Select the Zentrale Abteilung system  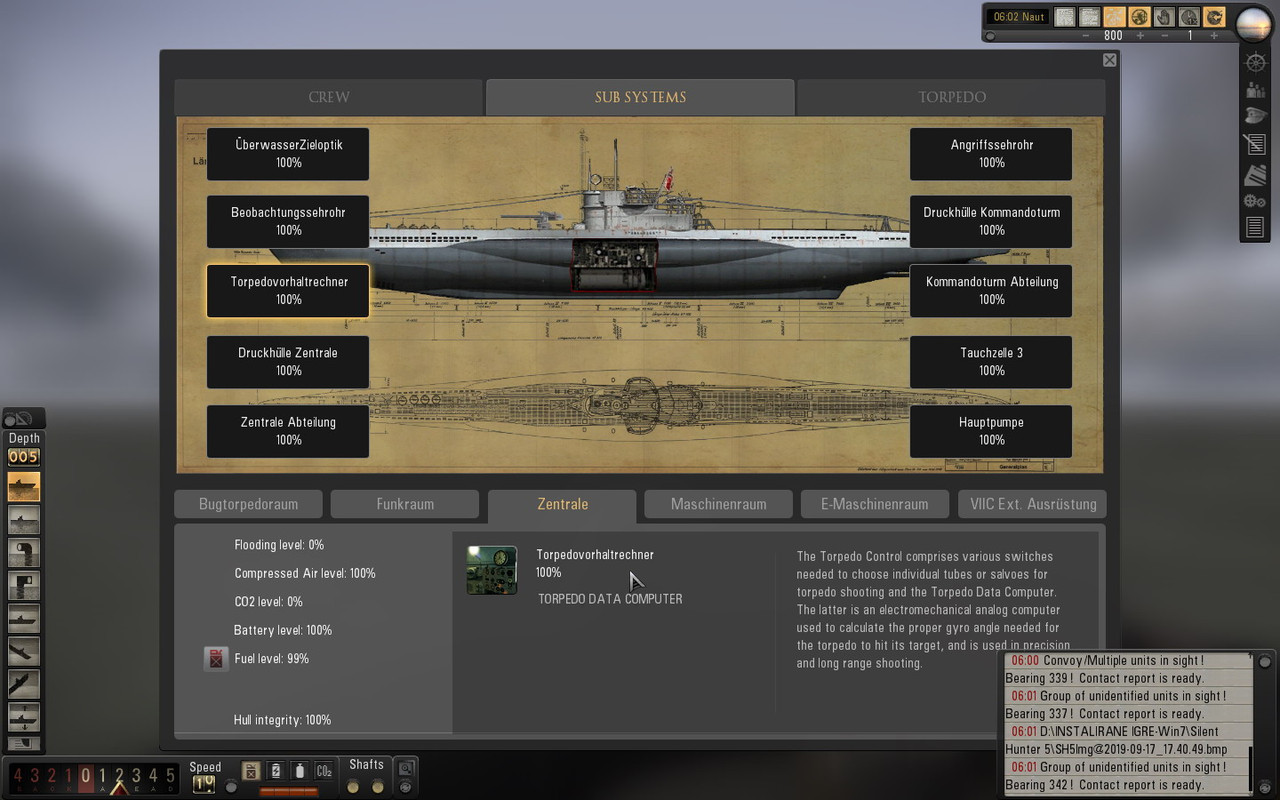tap(288, 431)
